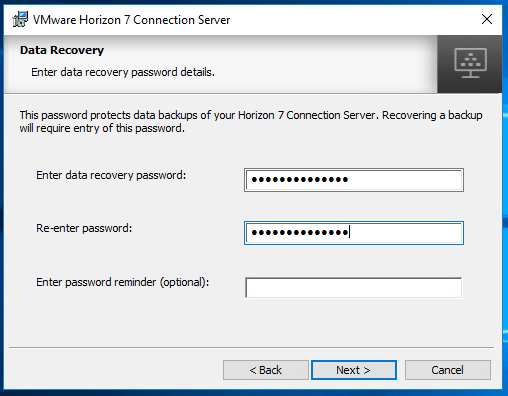Image resolution: width=508 pixels, height=396 pixels.
Task: Go to previous step with Back button
Action: (x=266, y=370)
